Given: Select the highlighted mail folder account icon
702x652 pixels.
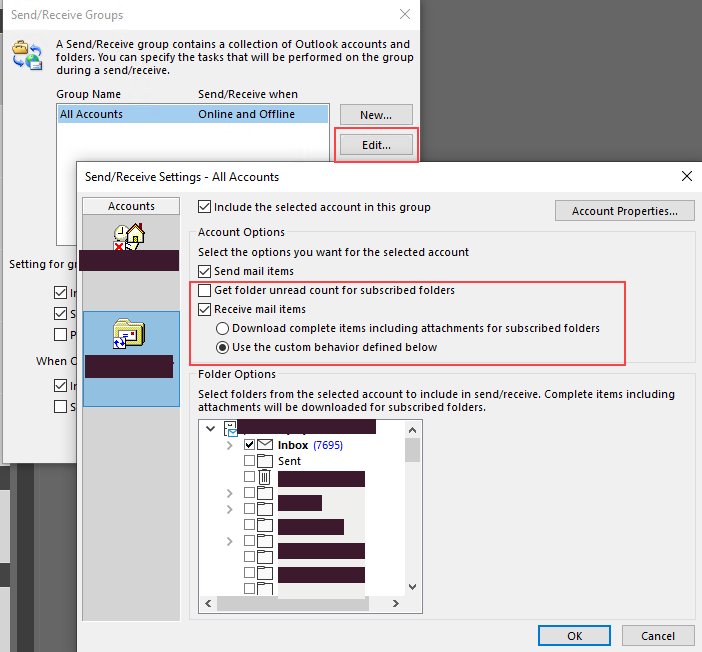Looking at the screenshot, I should [x=129, y=334].
